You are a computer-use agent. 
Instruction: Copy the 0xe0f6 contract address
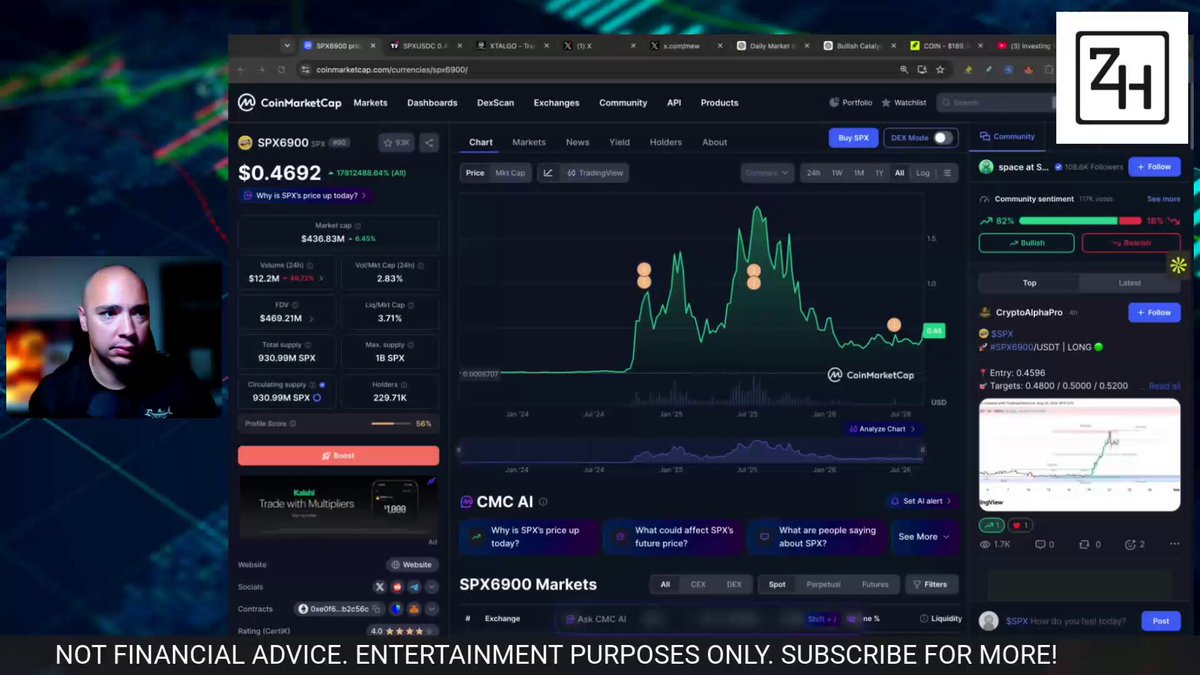pos(378,608)
